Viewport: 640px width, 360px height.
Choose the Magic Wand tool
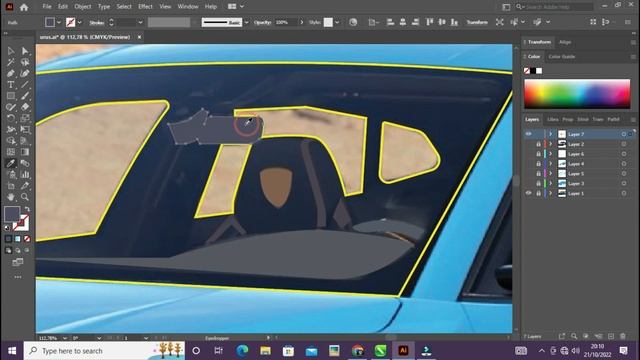point(11,62)
